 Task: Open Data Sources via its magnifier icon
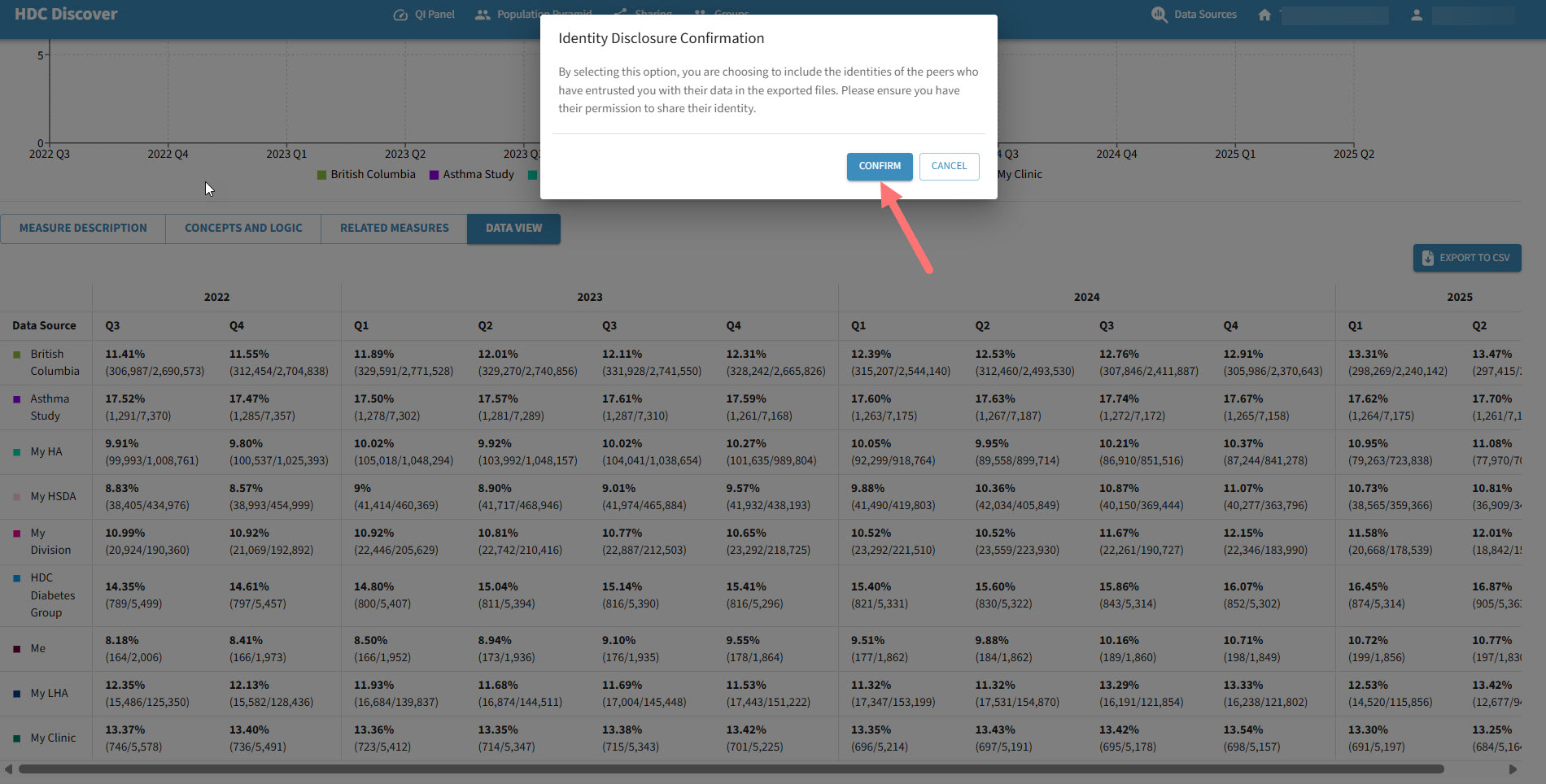click(x=1159, y=15)
